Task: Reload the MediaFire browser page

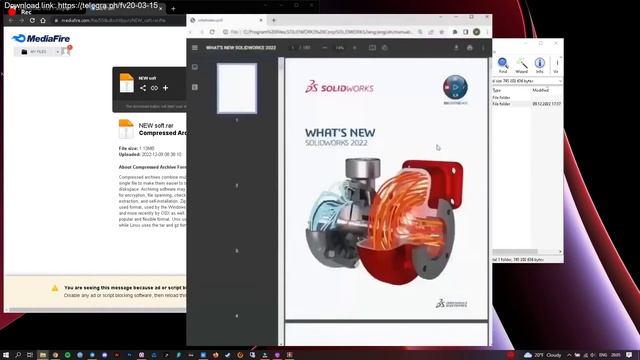Action: point(32,20)
